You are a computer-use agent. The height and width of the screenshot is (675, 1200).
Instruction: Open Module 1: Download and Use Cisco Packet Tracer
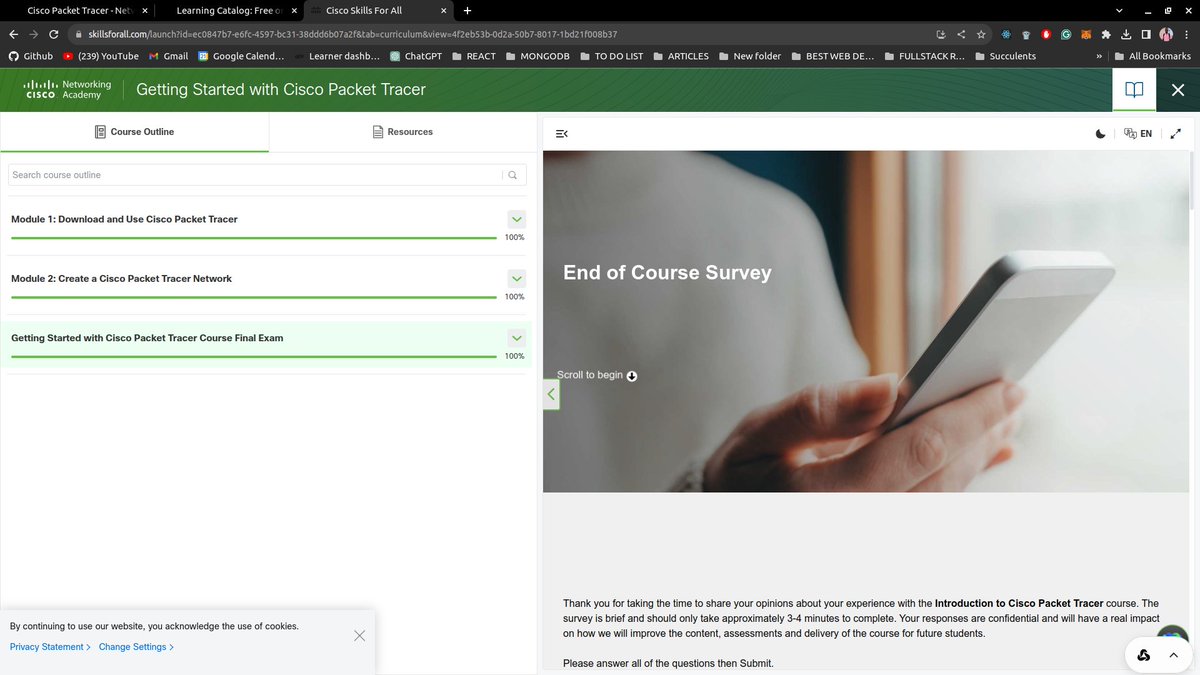click(124, 219)
